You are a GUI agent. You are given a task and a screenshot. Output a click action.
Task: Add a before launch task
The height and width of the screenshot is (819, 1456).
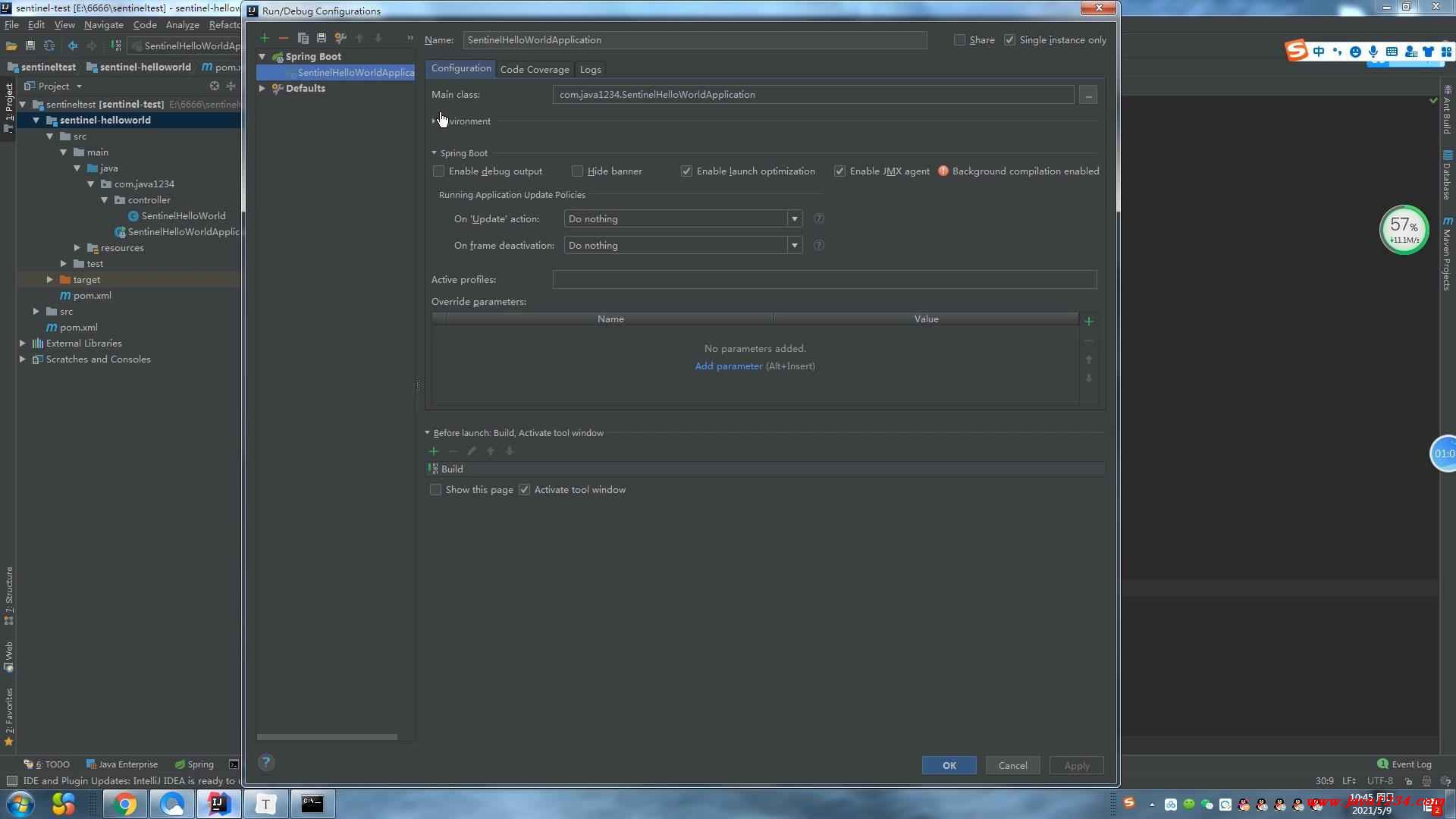pyautogui.click(x=434, y=451)
